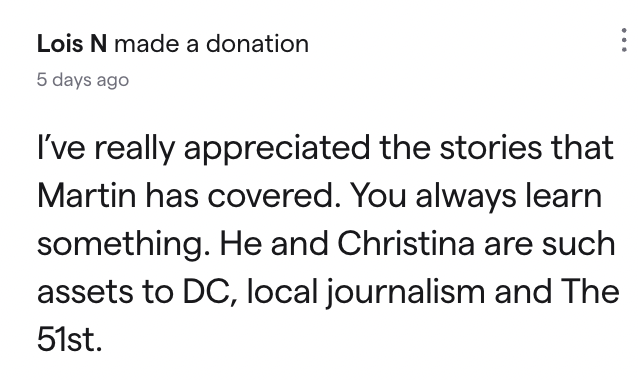Click the word "stories" in the first line
Viewport: 638px width, 380px height.
491,148
